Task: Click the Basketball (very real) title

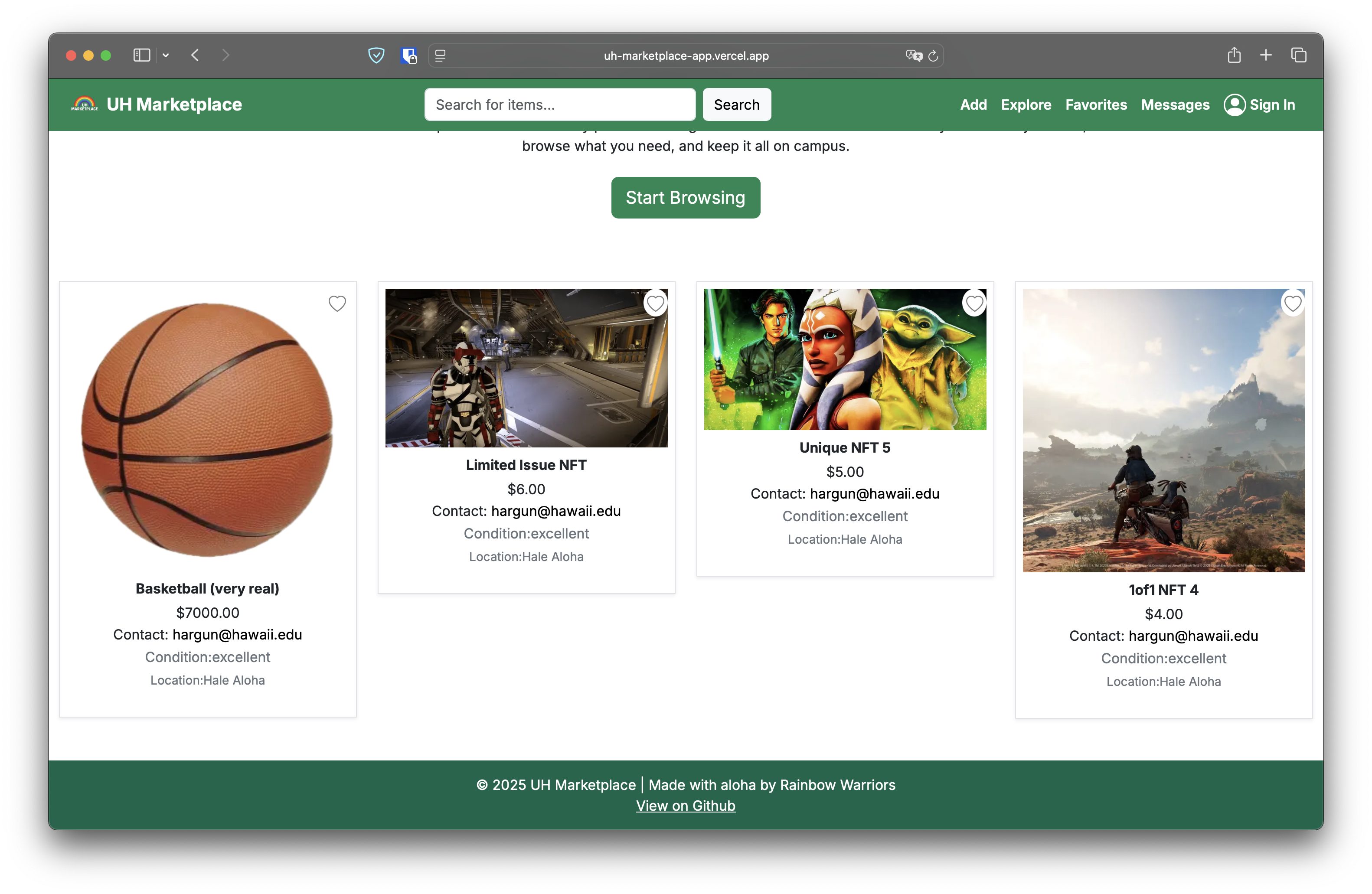Action: (x=208, y=588)
